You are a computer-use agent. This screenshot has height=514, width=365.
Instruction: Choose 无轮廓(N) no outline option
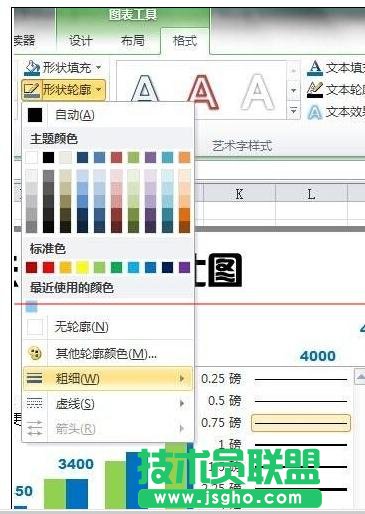pyautogui.click(x=108, y=327)
